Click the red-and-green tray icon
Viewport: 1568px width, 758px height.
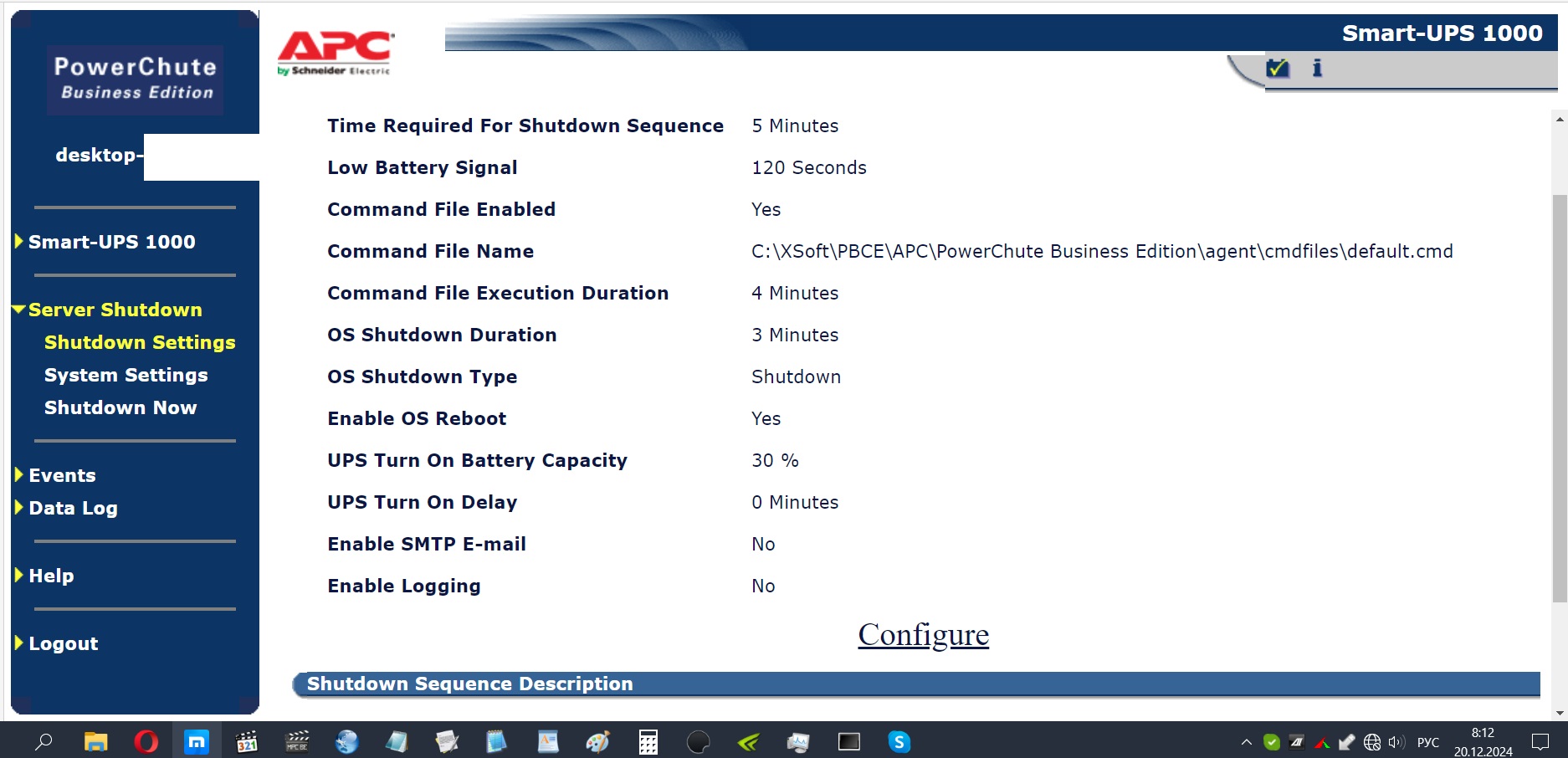pos(1322,742)
